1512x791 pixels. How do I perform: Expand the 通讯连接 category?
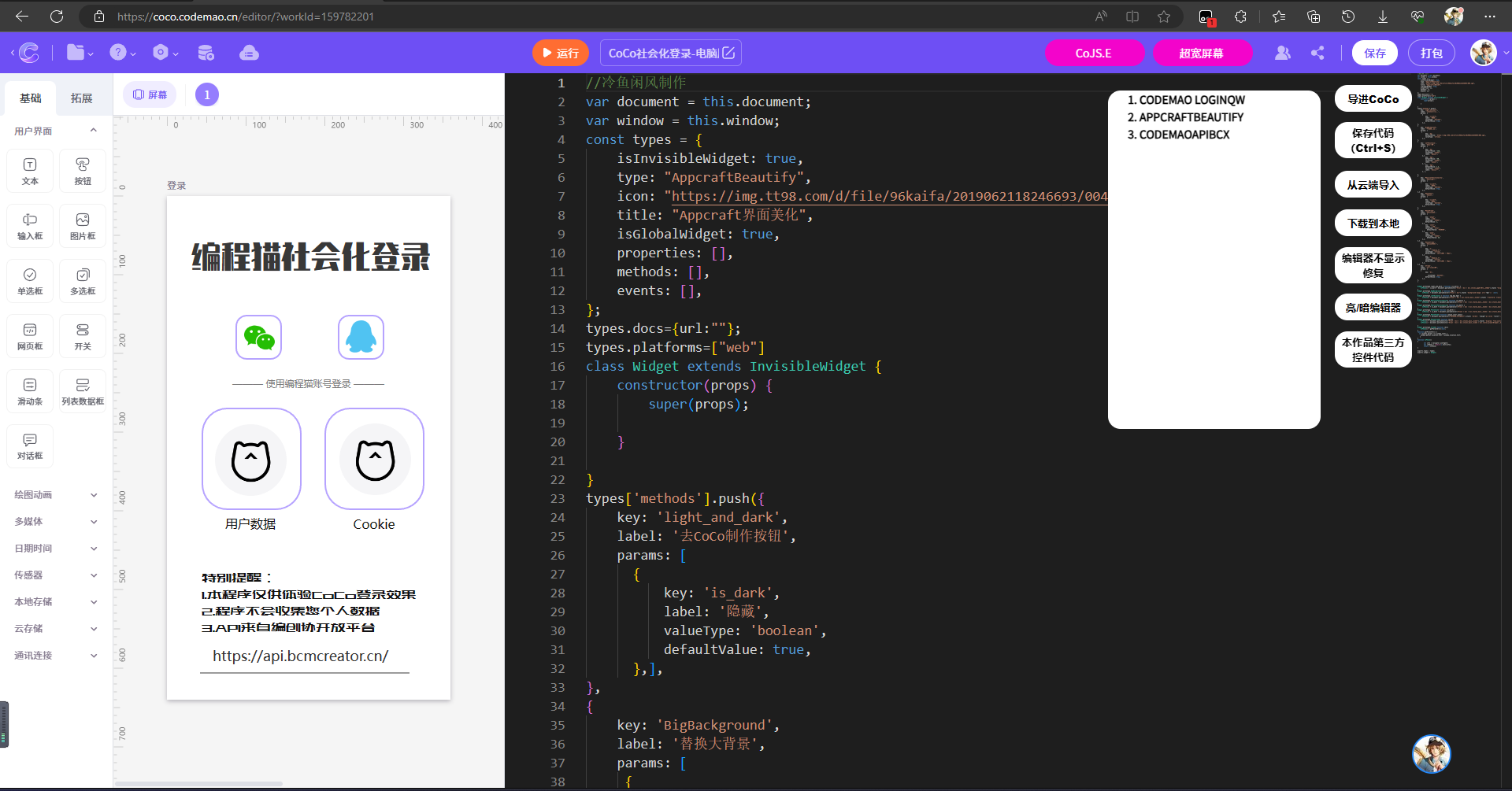click(x=56, y=656)
